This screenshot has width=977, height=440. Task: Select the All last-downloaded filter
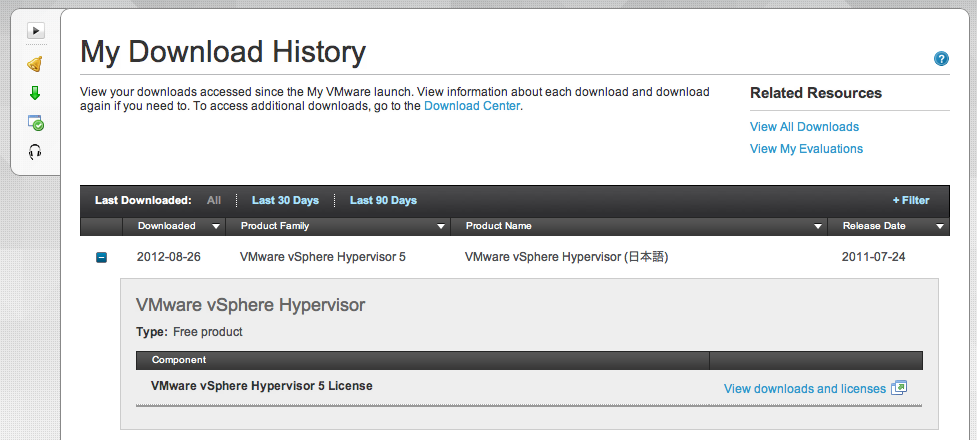click(x=214, y=200)
